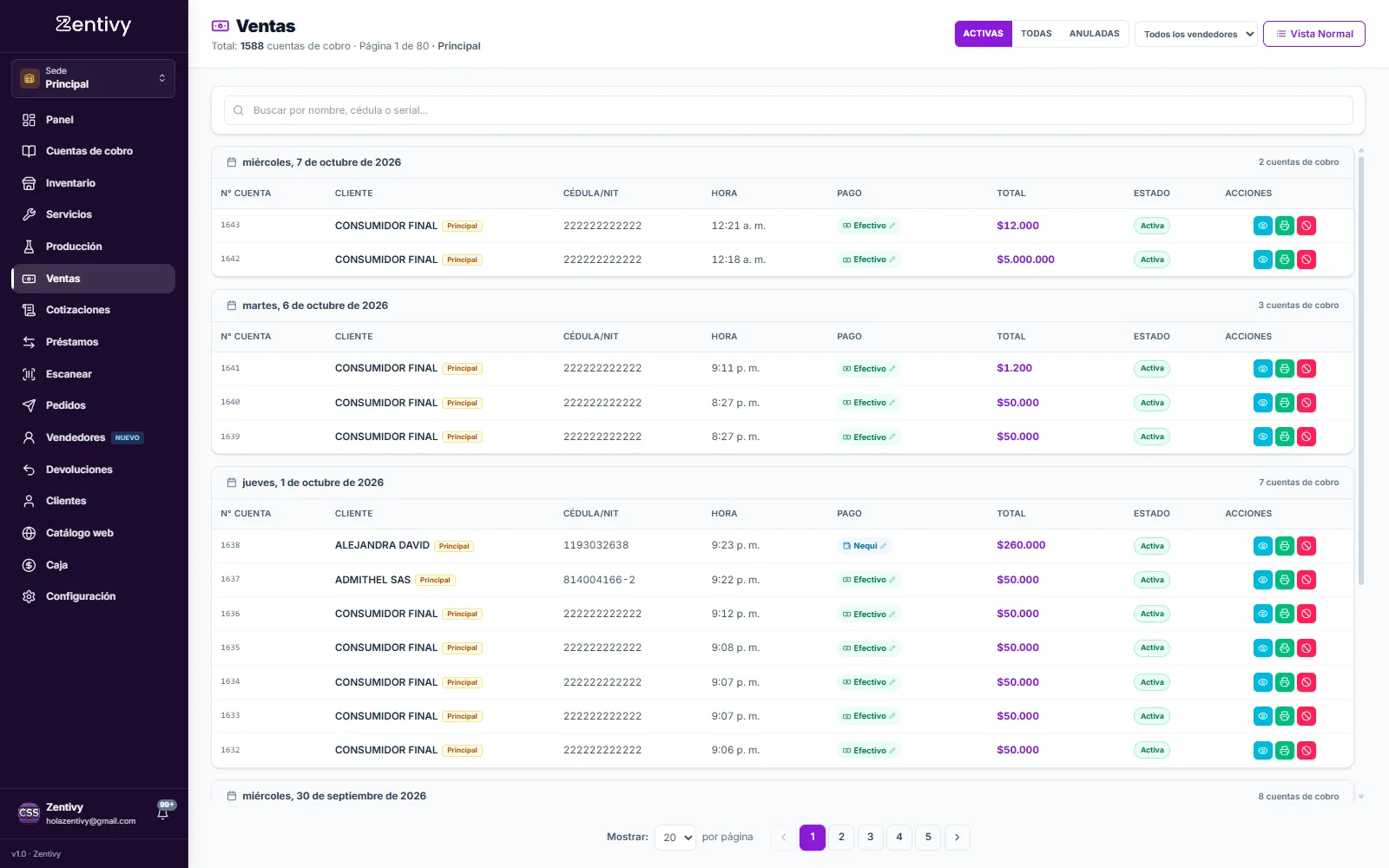The width and height of the screenshot is (1389, 868).
Task: Open Vendedores section marked NUEVO
Action: 93,437
